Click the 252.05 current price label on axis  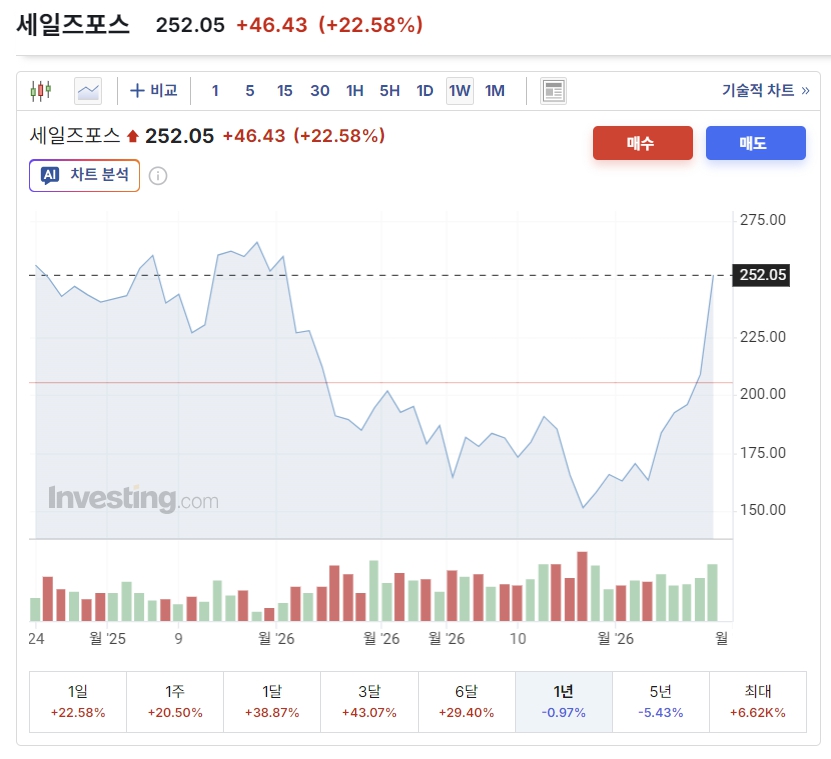(x=761, y=275)
